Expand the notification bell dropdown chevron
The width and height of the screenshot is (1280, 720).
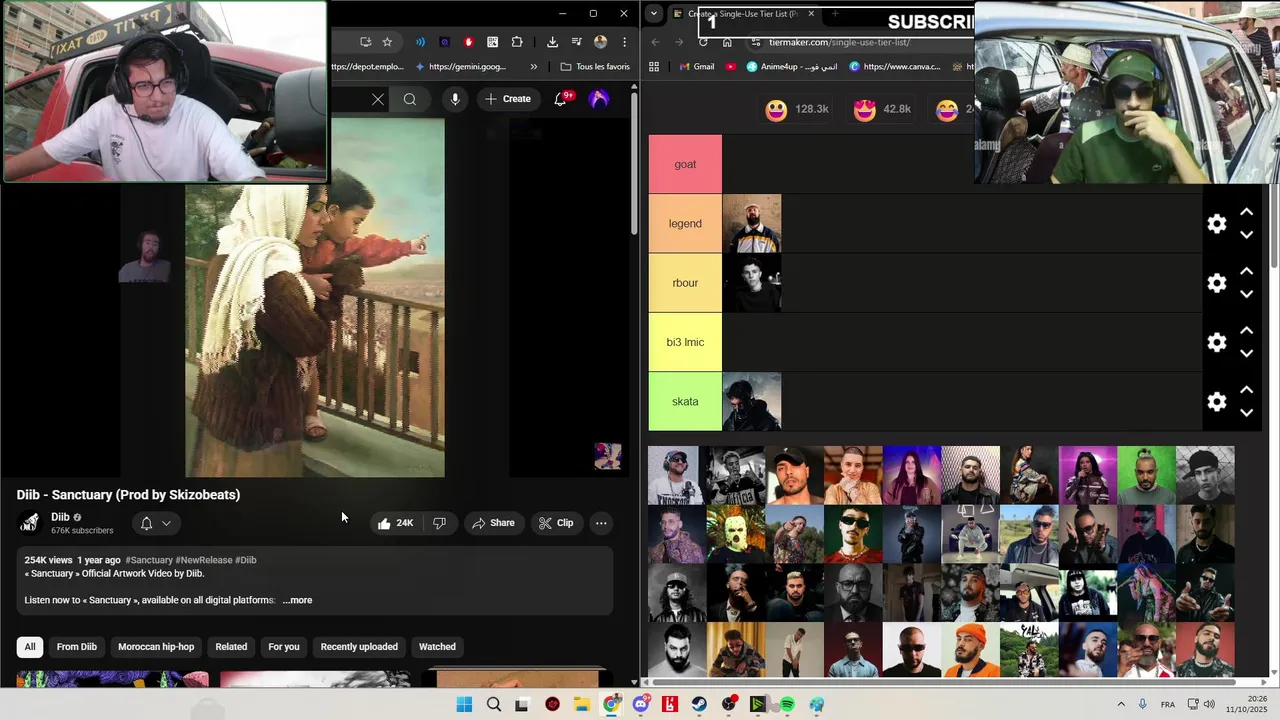[166, 523]
